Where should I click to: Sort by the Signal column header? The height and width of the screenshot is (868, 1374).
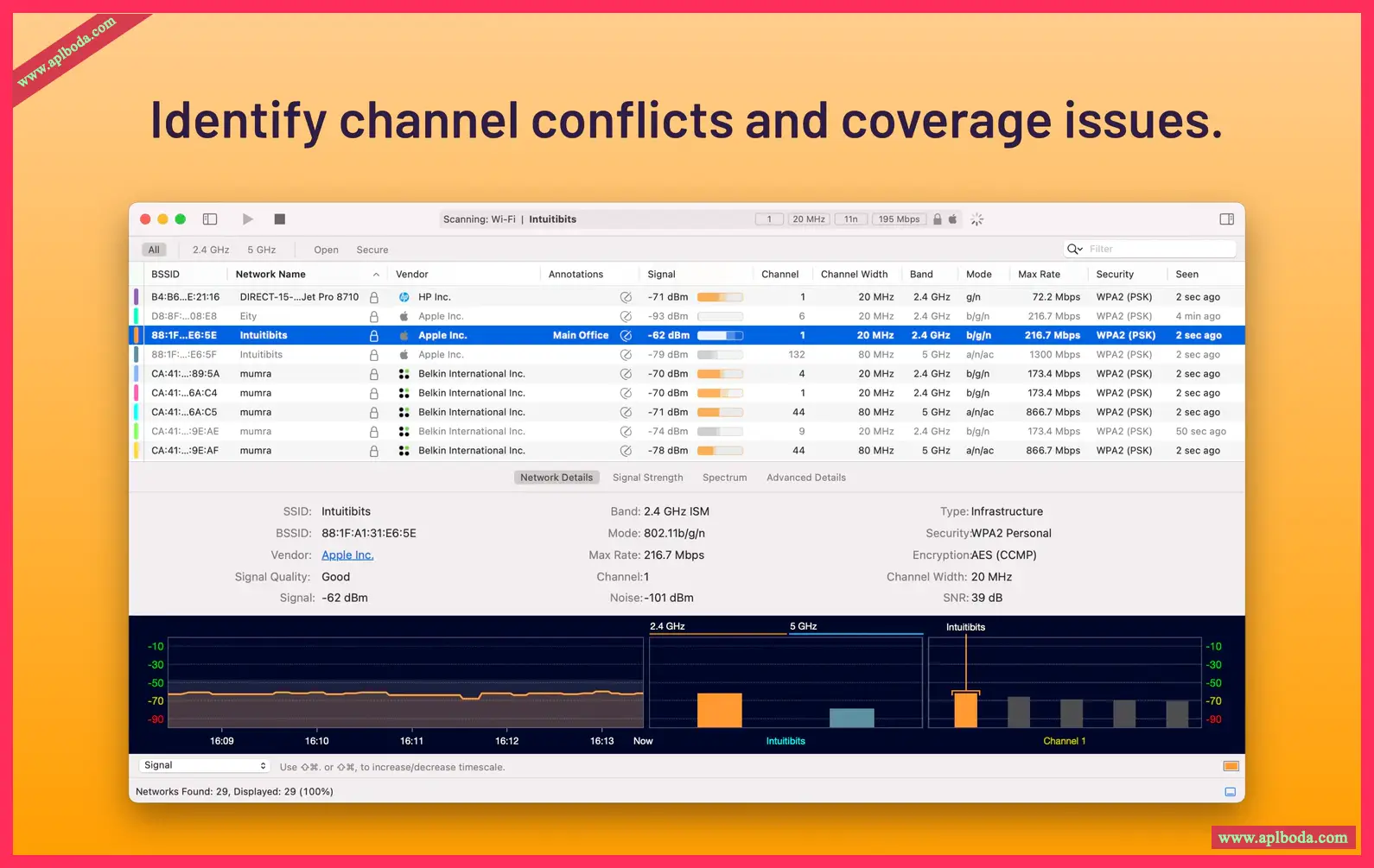662,275
